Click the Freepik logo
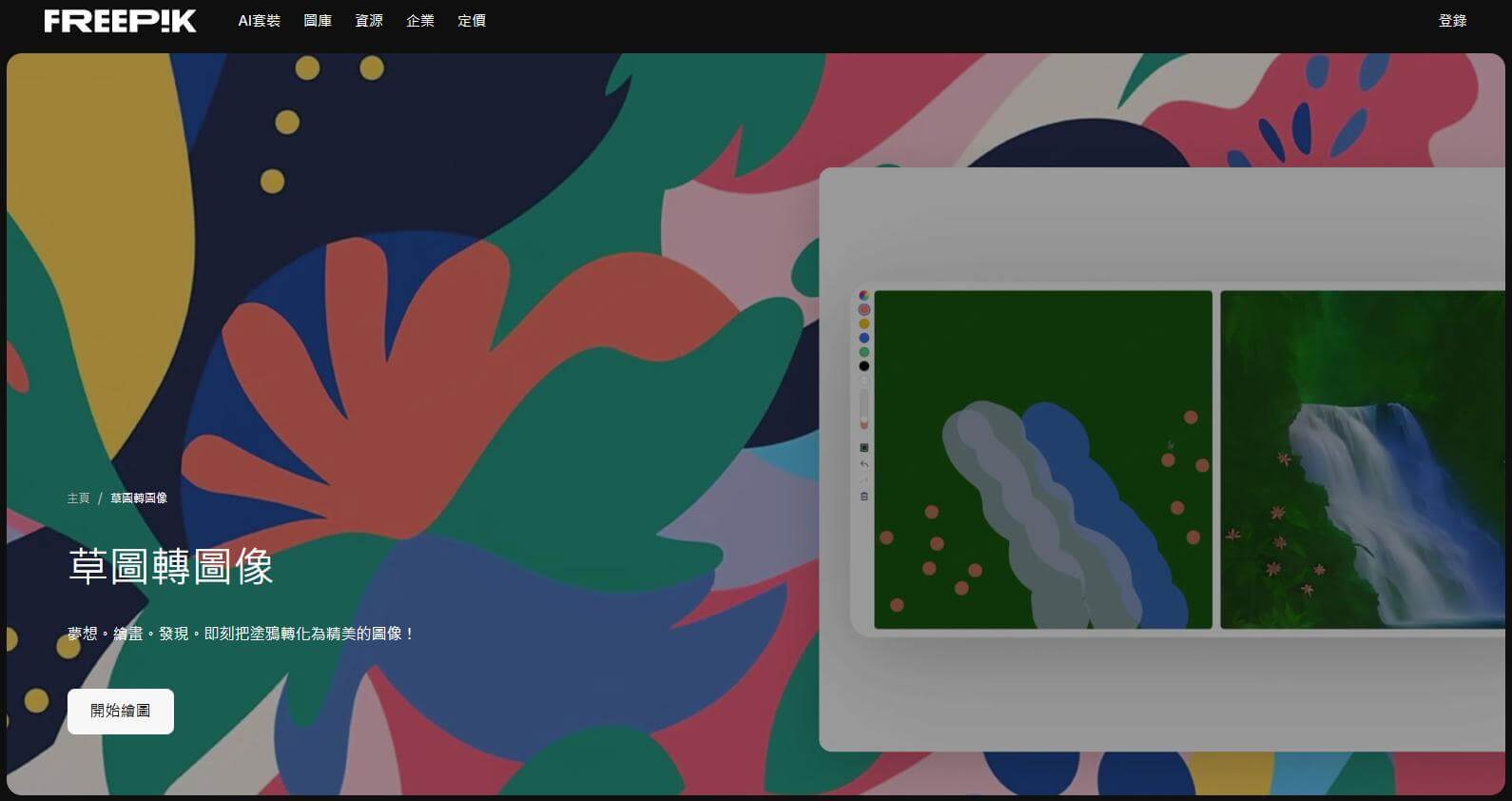This screenshot has height=801, width=1512. pos(120,21)
